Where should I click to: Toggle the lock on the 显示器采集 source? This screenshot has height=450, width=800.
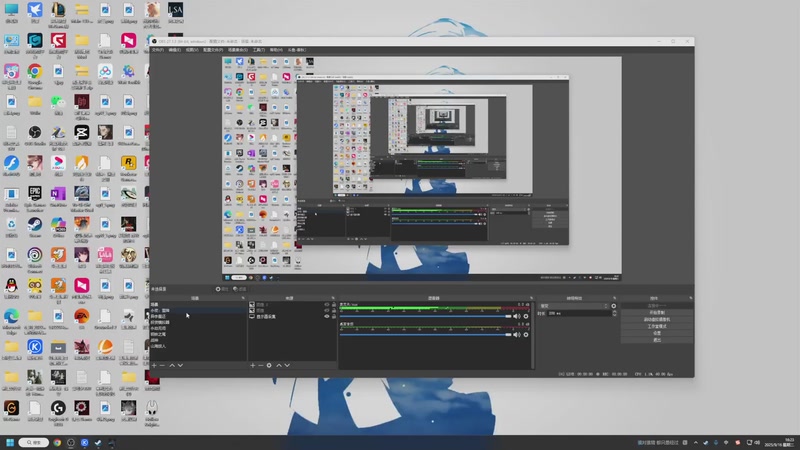pos(334,316)
